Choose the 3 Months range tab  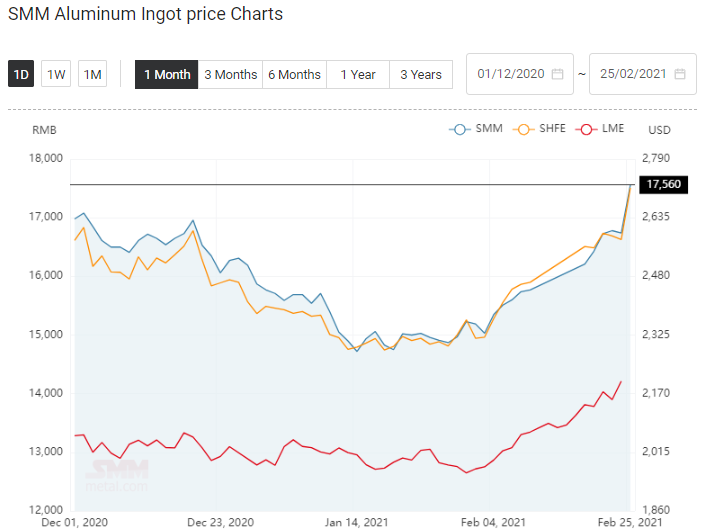231,74
